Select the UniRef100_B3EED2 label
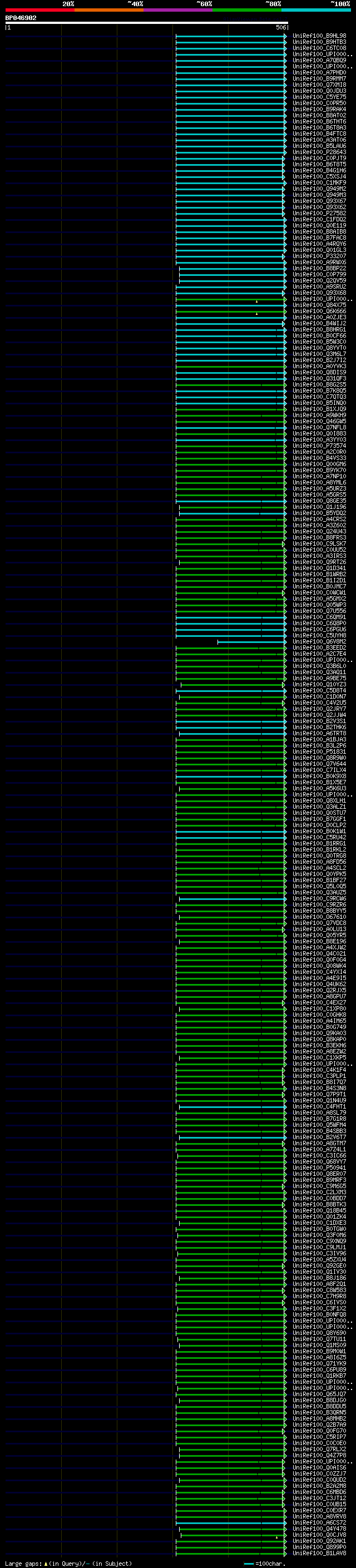 (319, 647)
